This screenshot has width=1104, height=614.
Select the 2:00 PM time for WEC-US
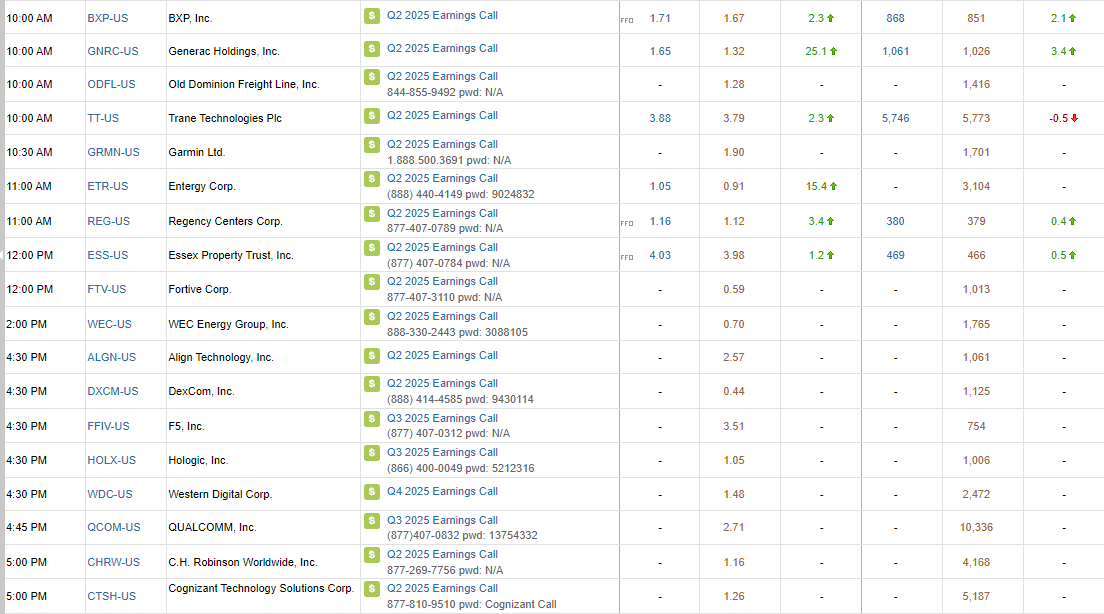27,325
